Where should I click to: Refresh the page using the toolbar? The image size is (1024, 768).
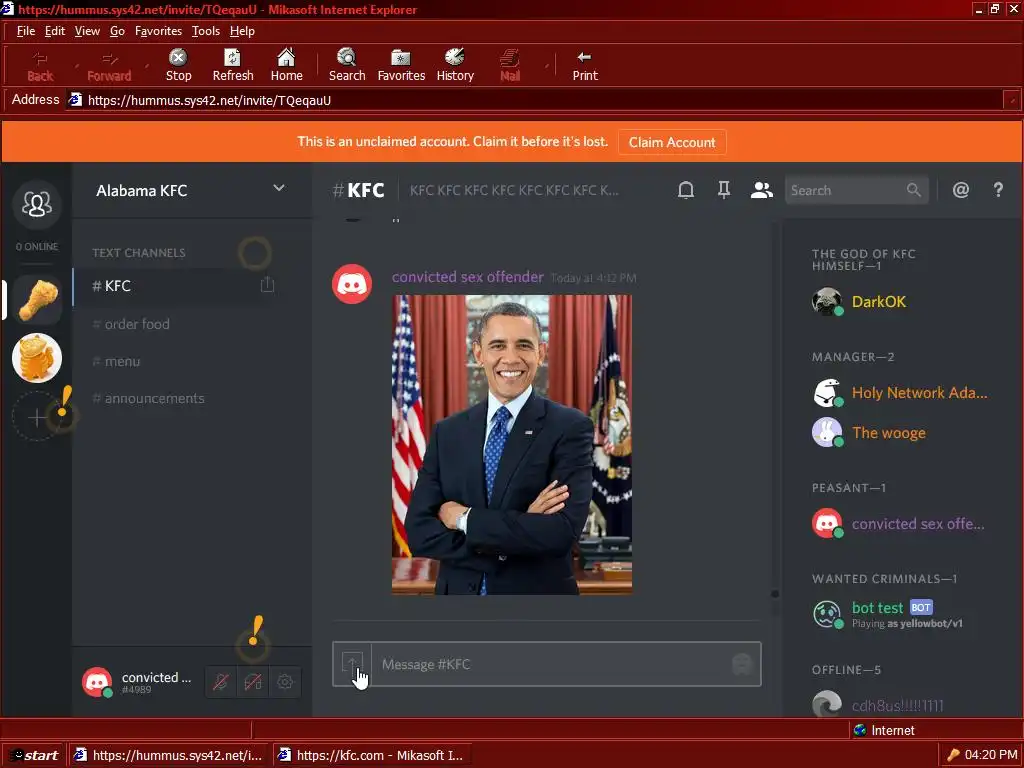click(x=232, y=65)
